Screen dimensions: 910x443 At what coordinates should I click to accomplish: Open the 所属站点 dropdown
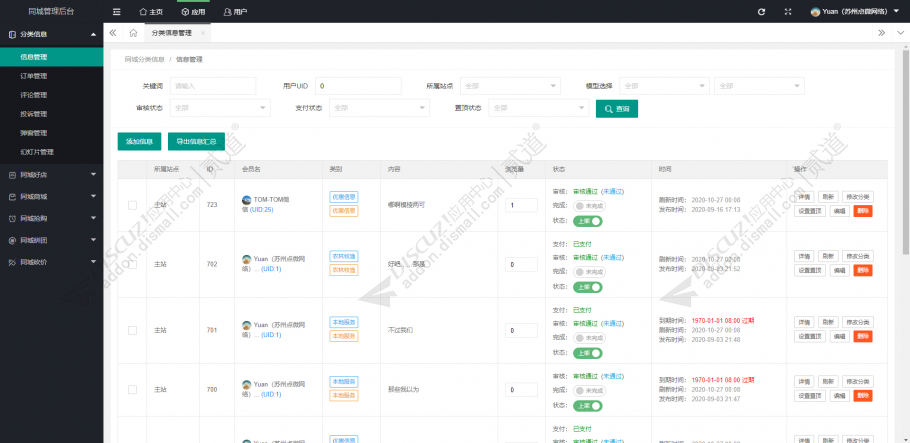tap(509, 86)
